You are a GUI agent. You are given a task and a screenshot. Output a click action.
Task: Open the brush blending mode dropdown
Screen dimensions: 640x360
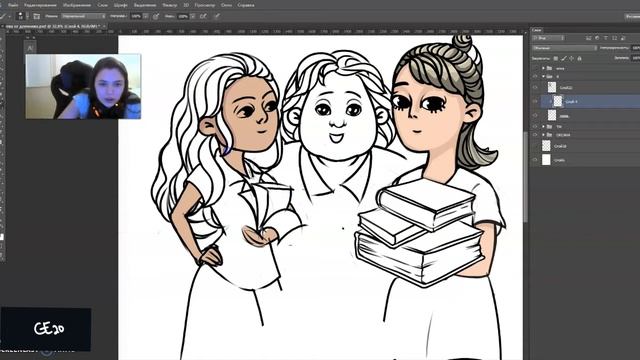(x=83, y=16)
